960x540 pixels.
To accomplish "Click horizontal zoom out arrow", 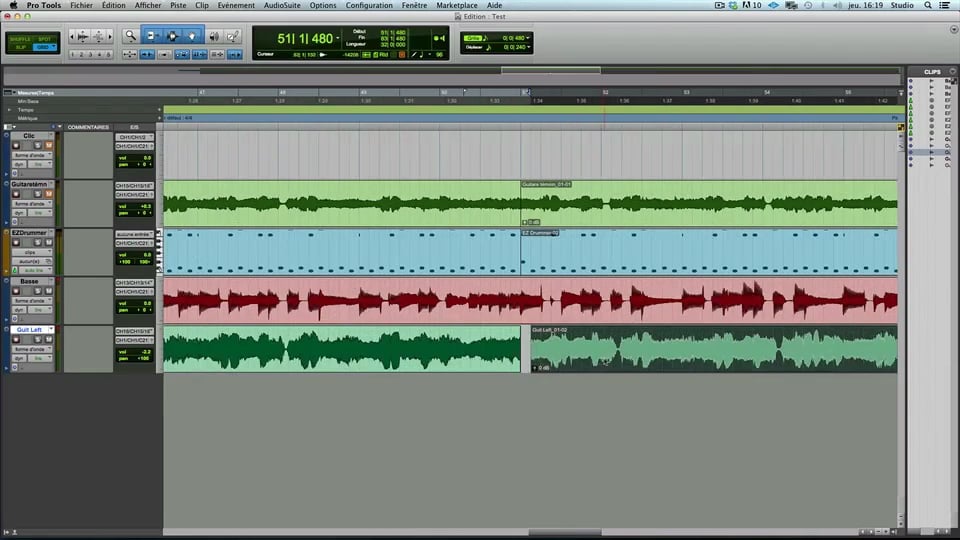I will coord(72,37).
